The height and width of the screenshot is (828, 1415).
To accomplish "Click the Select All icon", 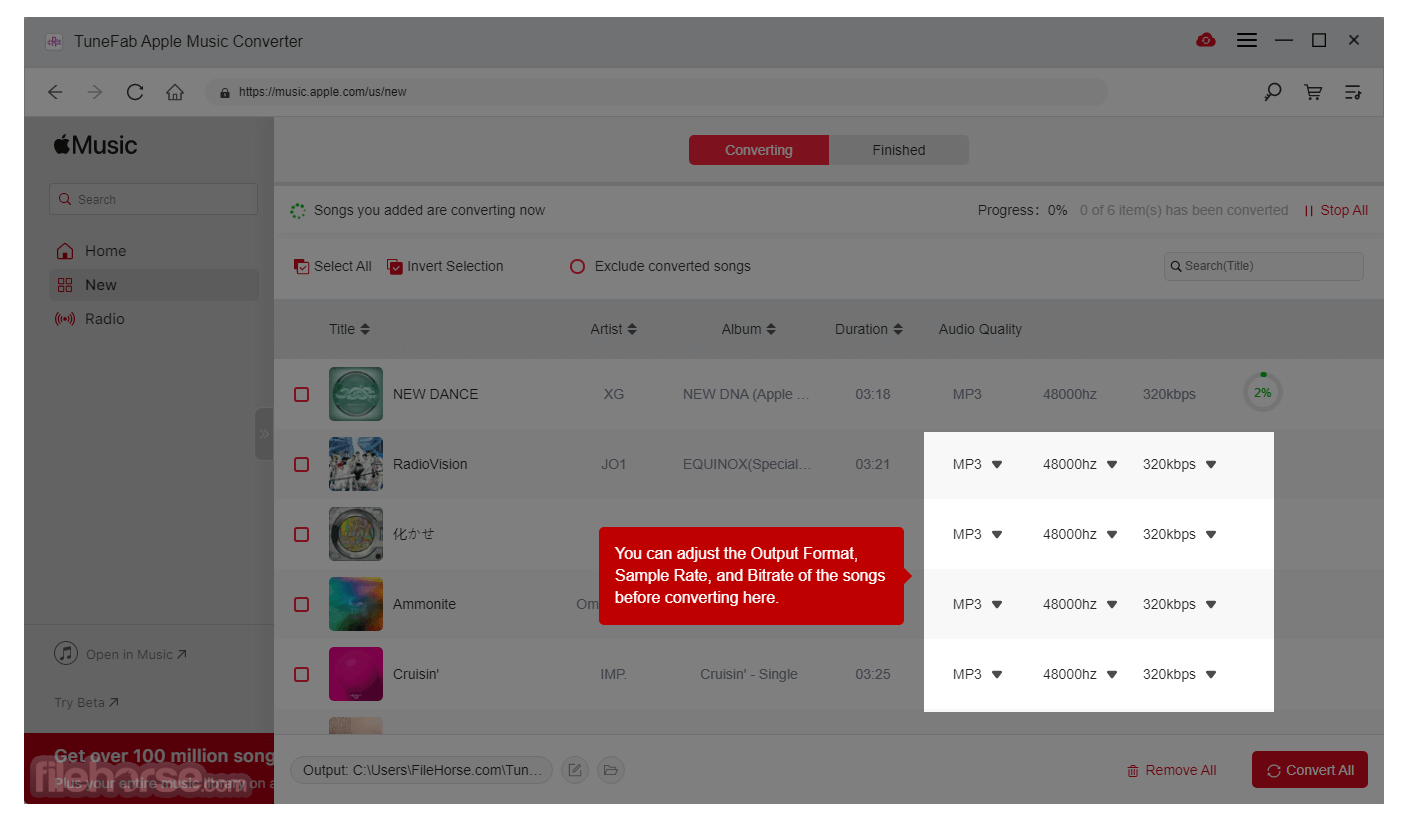I will pyautogui.click(x=301, y=267).
